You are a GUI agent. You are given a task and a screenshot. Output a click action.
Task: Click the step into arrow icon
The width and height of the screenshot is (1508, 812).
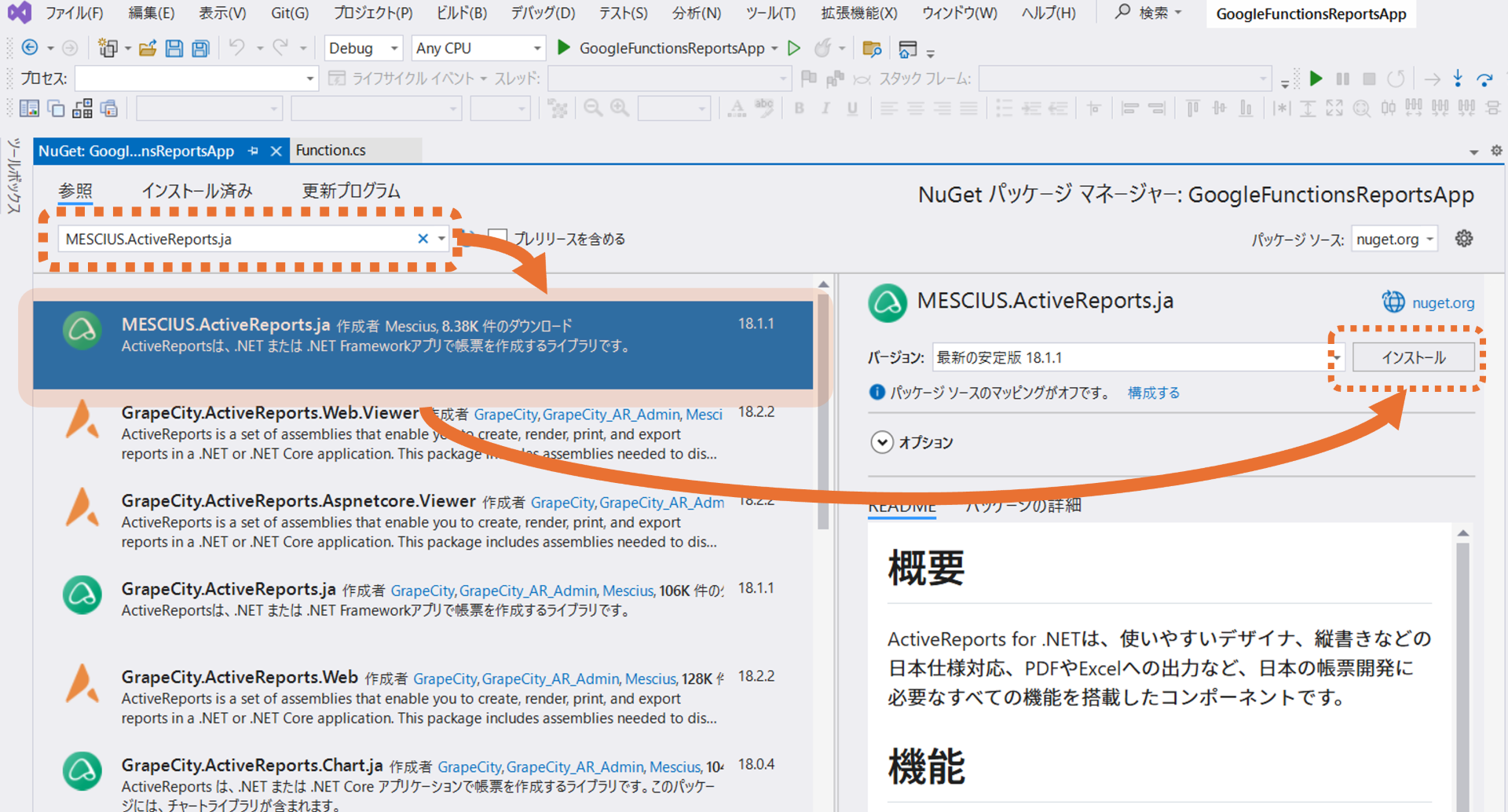tap(1458, 78)
